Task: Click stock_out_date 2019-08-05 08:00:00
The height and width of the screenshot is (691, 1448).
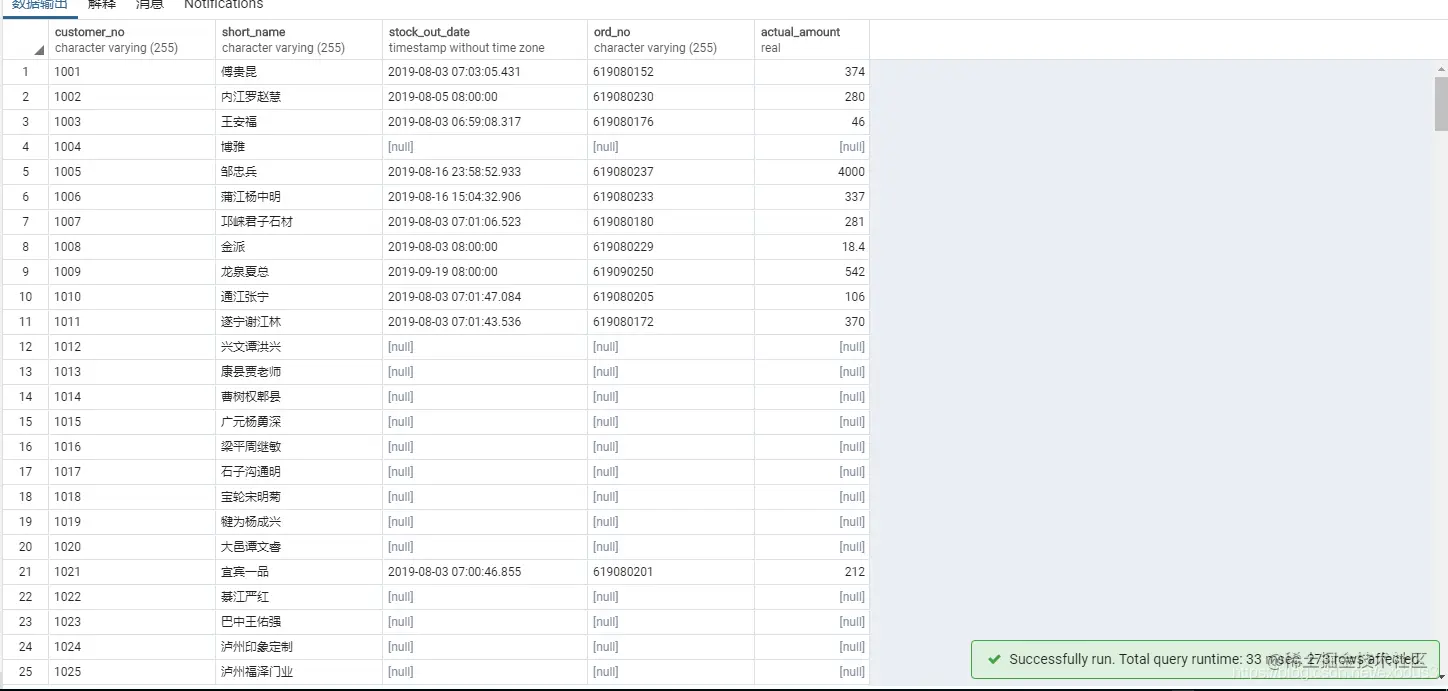Action: [485, 97]
